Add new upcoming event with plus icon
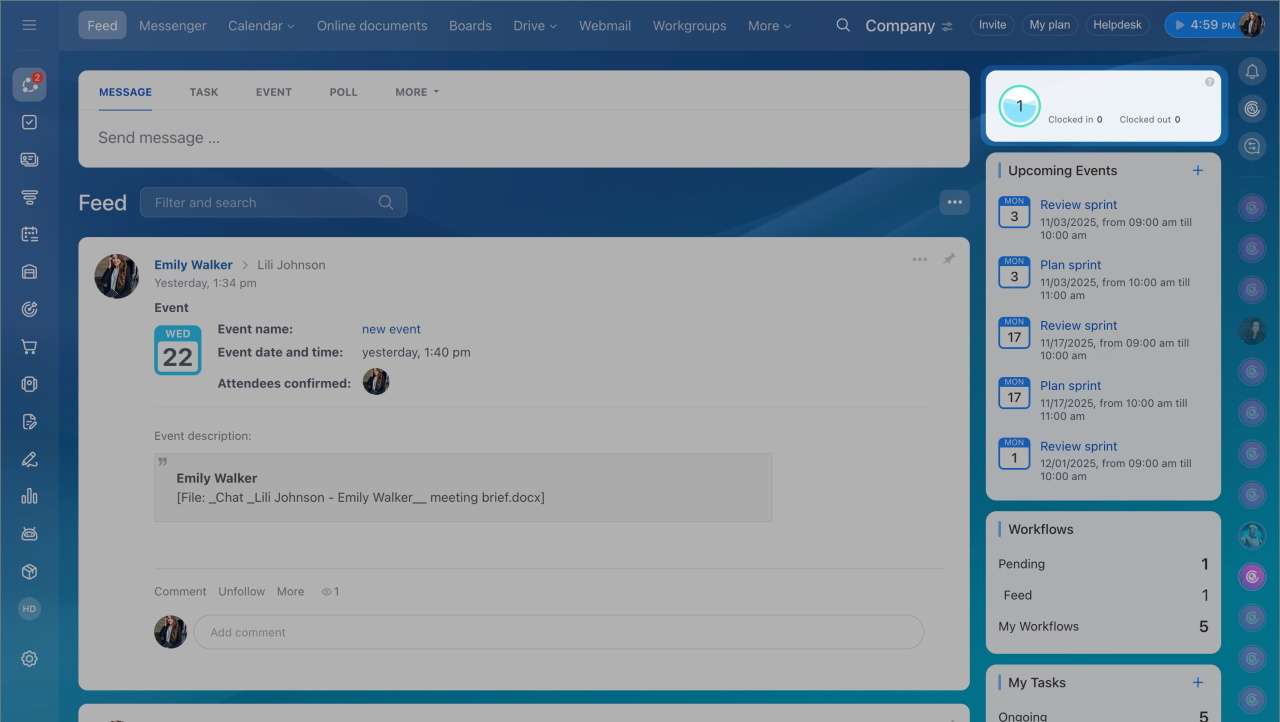 (x=1197, y=171)
